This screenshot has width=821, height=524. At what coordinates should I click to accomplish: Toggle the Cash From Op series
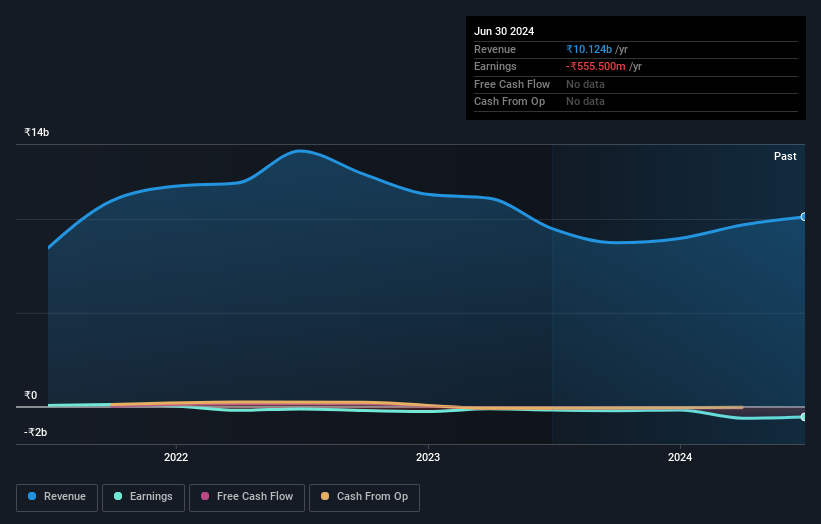point(364,497)
